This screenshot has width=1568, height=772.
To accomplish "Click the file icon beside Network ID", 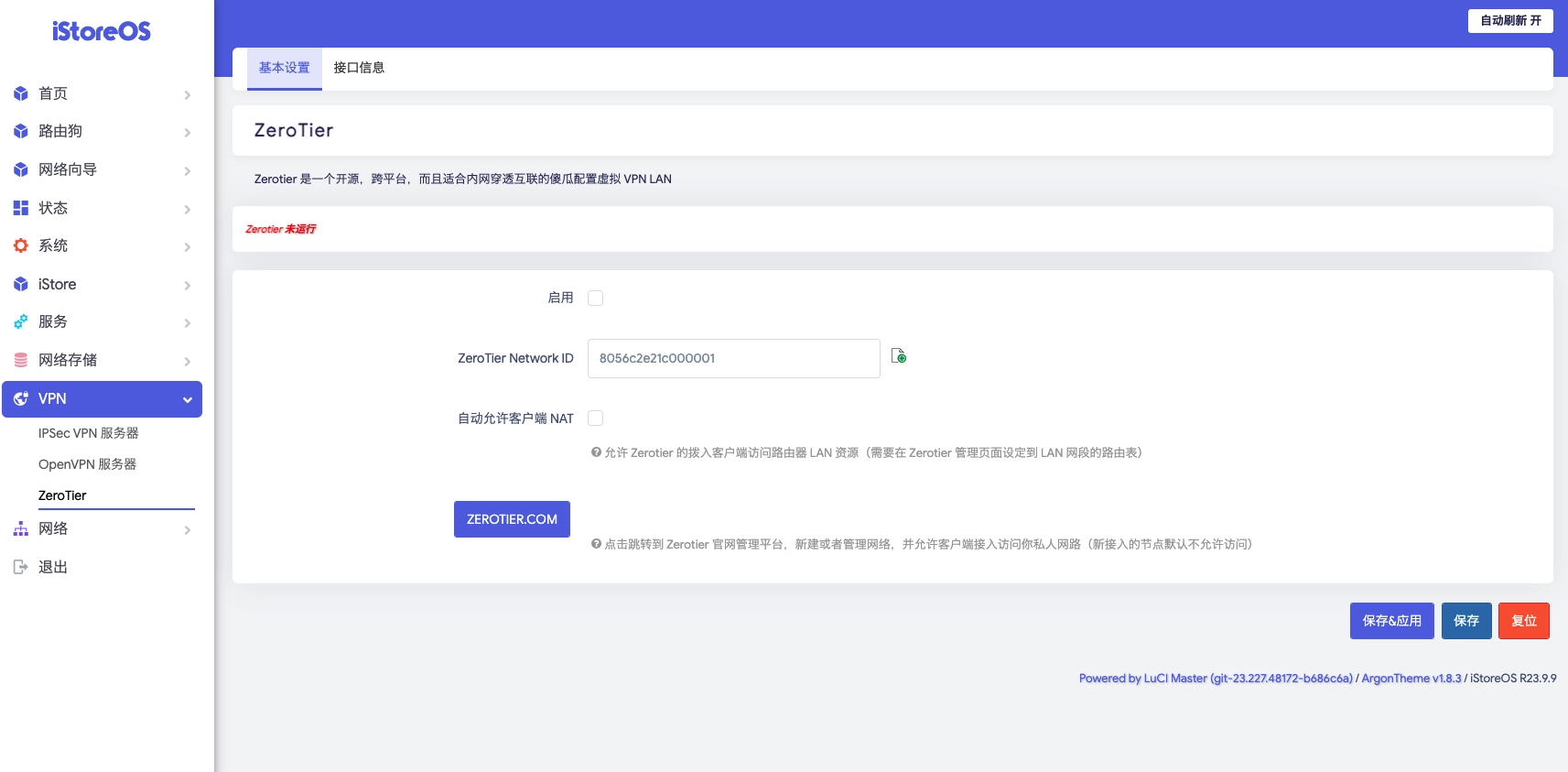I will (899, 355).
